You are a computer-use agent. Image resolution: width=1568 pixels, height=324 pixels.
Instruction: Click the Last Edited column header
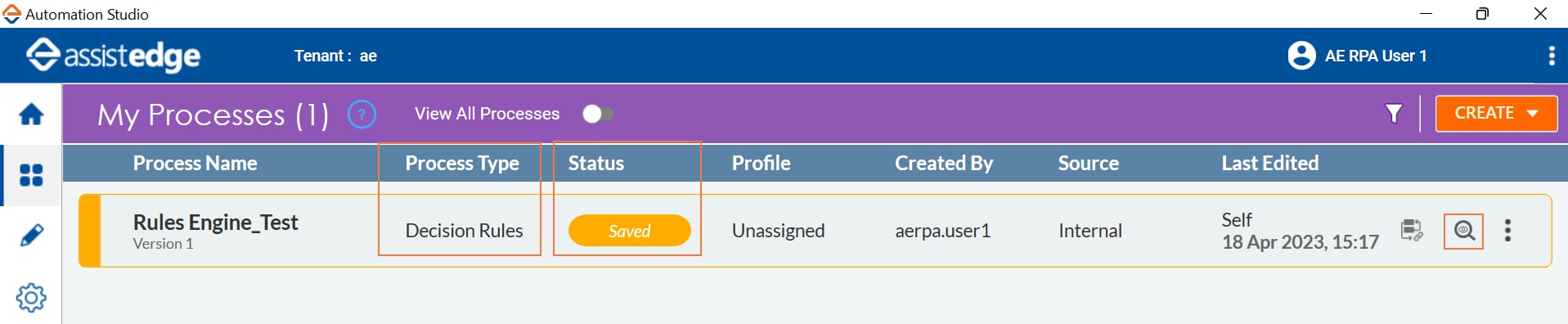click(1269, 163)
